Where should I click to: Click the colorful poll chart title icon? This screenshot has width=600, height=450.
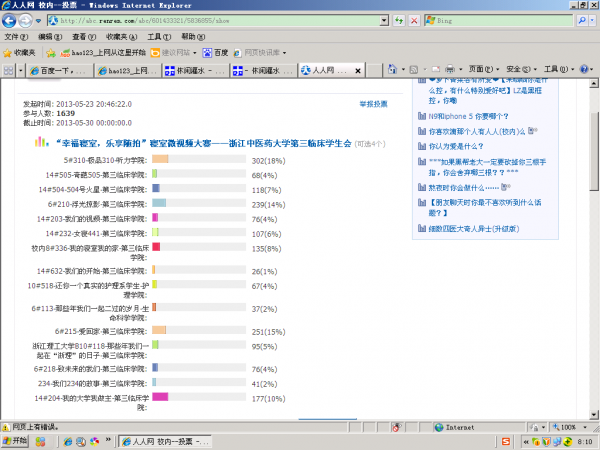(41, 142)
